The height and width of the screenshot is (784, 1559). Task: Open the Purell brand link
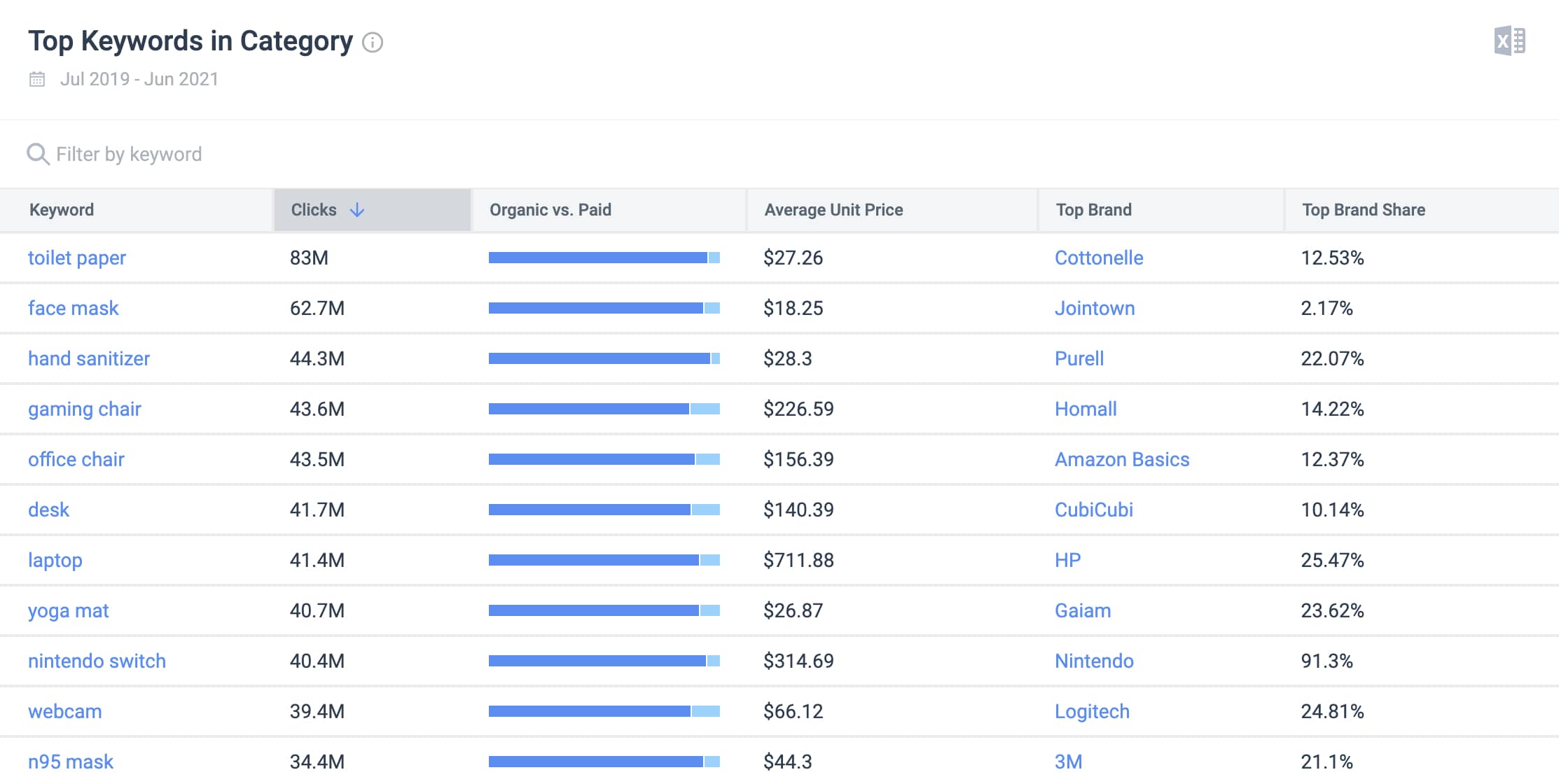pos(1079,358)
